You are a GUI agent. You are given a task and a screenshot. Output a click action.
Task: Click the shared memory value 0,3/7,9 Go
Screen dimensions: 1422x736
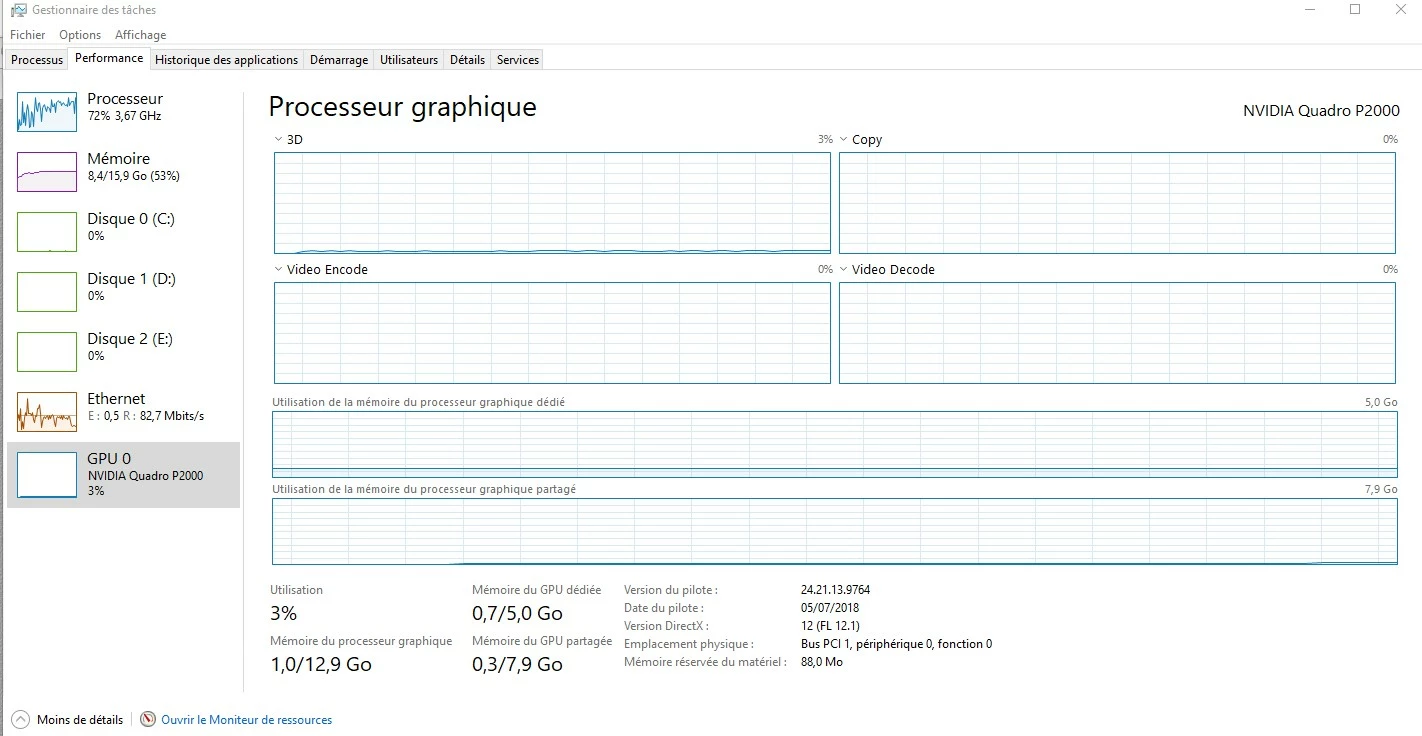pyautogui.click(x=517, y=664)
